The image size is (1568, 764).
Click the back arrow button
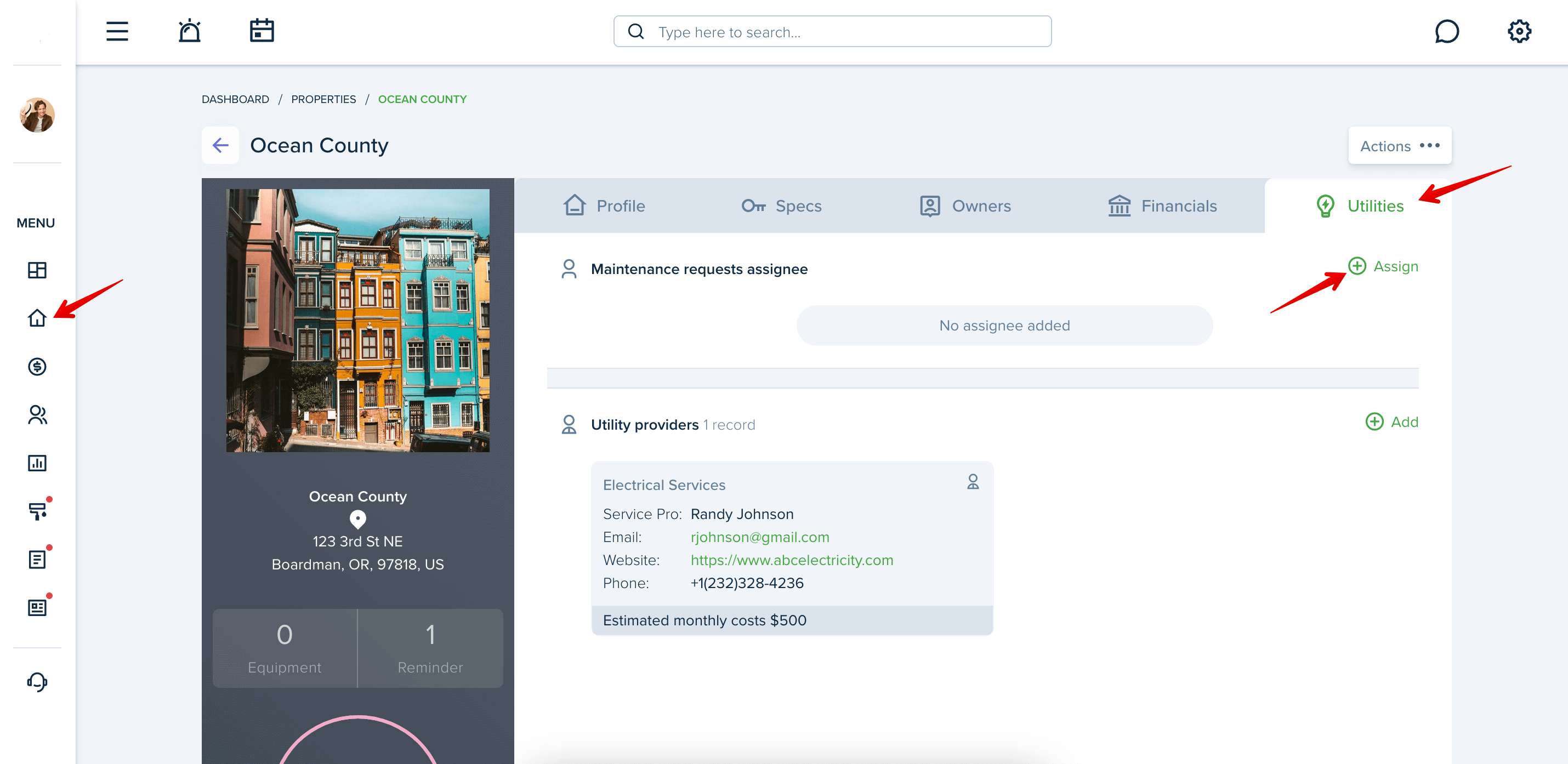tap(220, 145)
